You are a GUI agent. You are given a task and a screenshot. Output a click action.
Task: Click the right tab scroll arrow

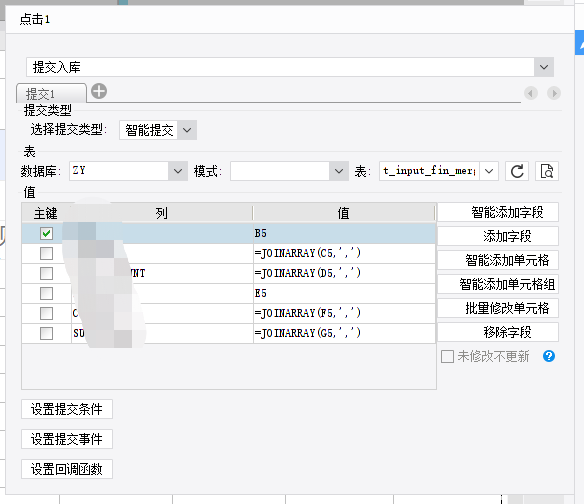point(554,93)
